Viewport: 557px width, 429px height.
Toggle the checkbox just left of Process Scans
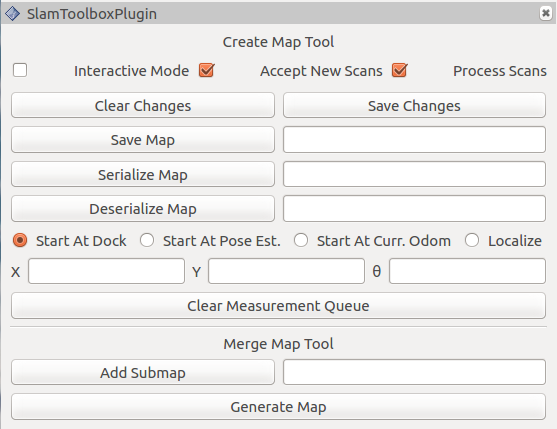click(x=400, y=70)
